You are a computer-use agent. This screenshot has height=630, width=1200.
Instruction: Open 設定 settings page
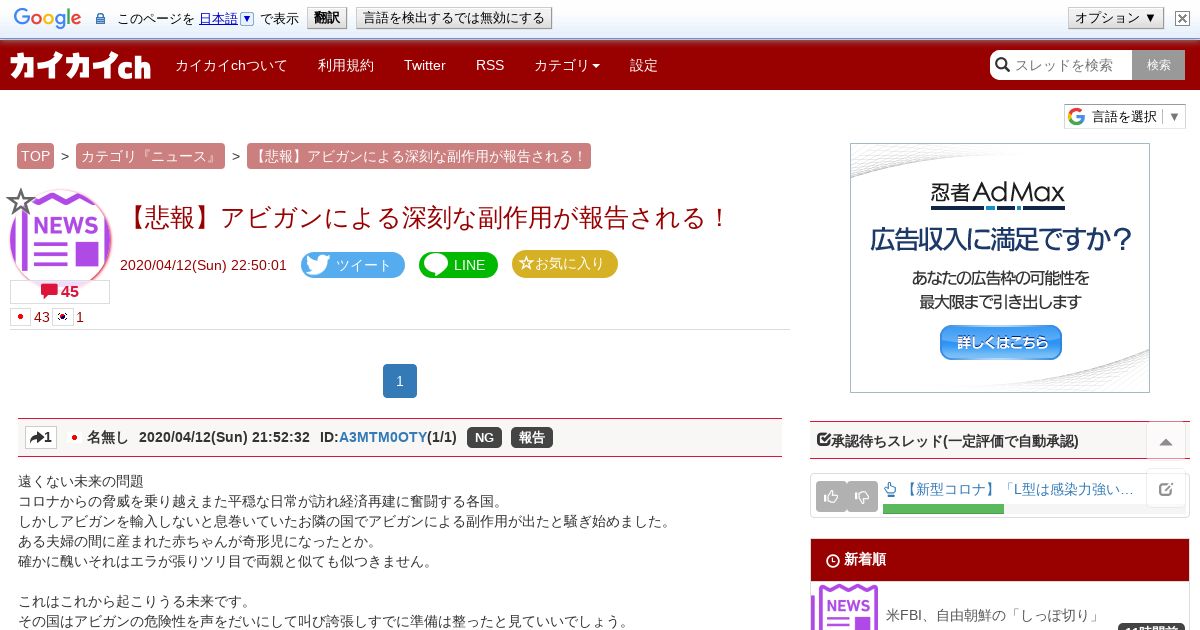644,65
